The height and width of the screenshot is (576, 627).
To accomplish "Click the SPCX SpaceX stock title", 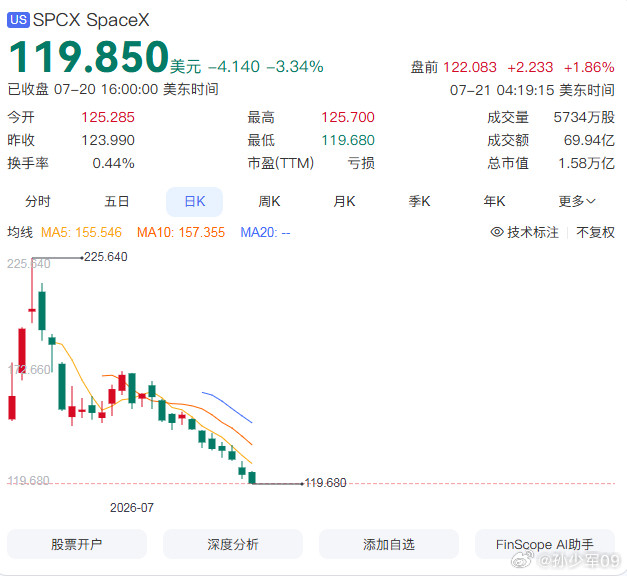I will (91, 20).
